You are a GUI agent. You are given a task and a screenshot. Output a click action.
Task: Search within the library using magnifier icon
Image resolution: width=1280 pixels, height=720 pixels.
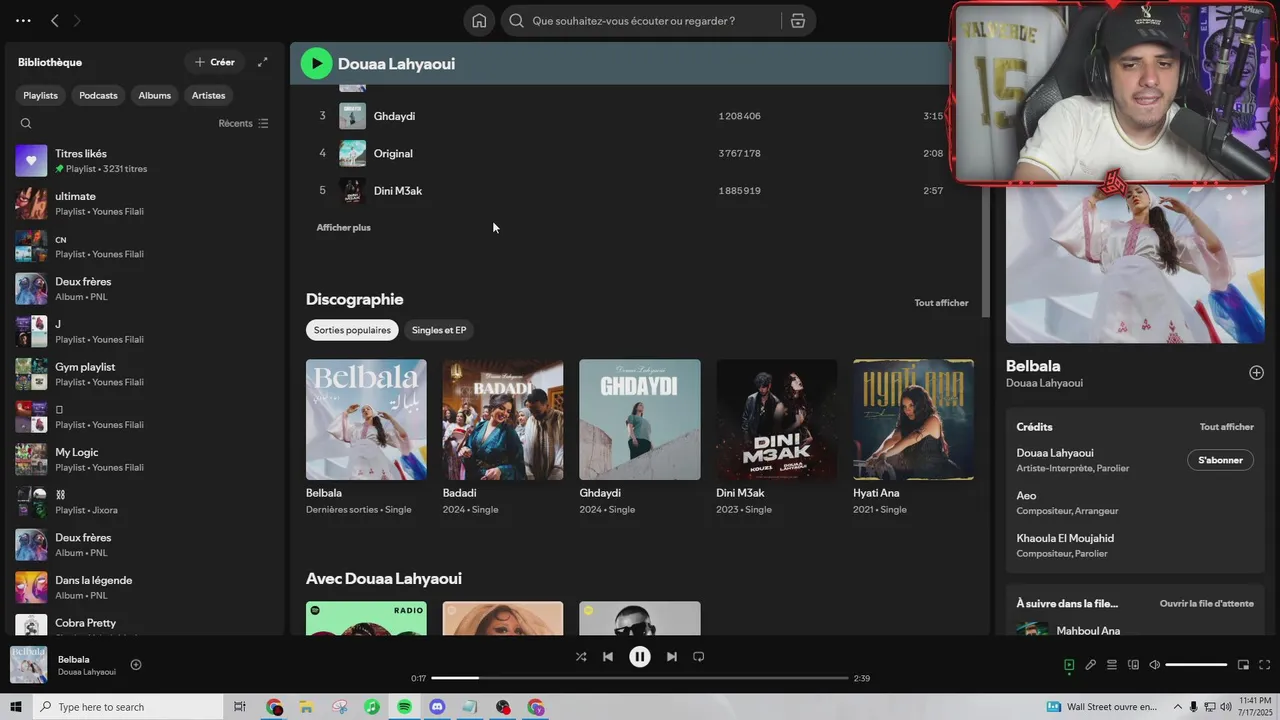click(x=26, y=124)
